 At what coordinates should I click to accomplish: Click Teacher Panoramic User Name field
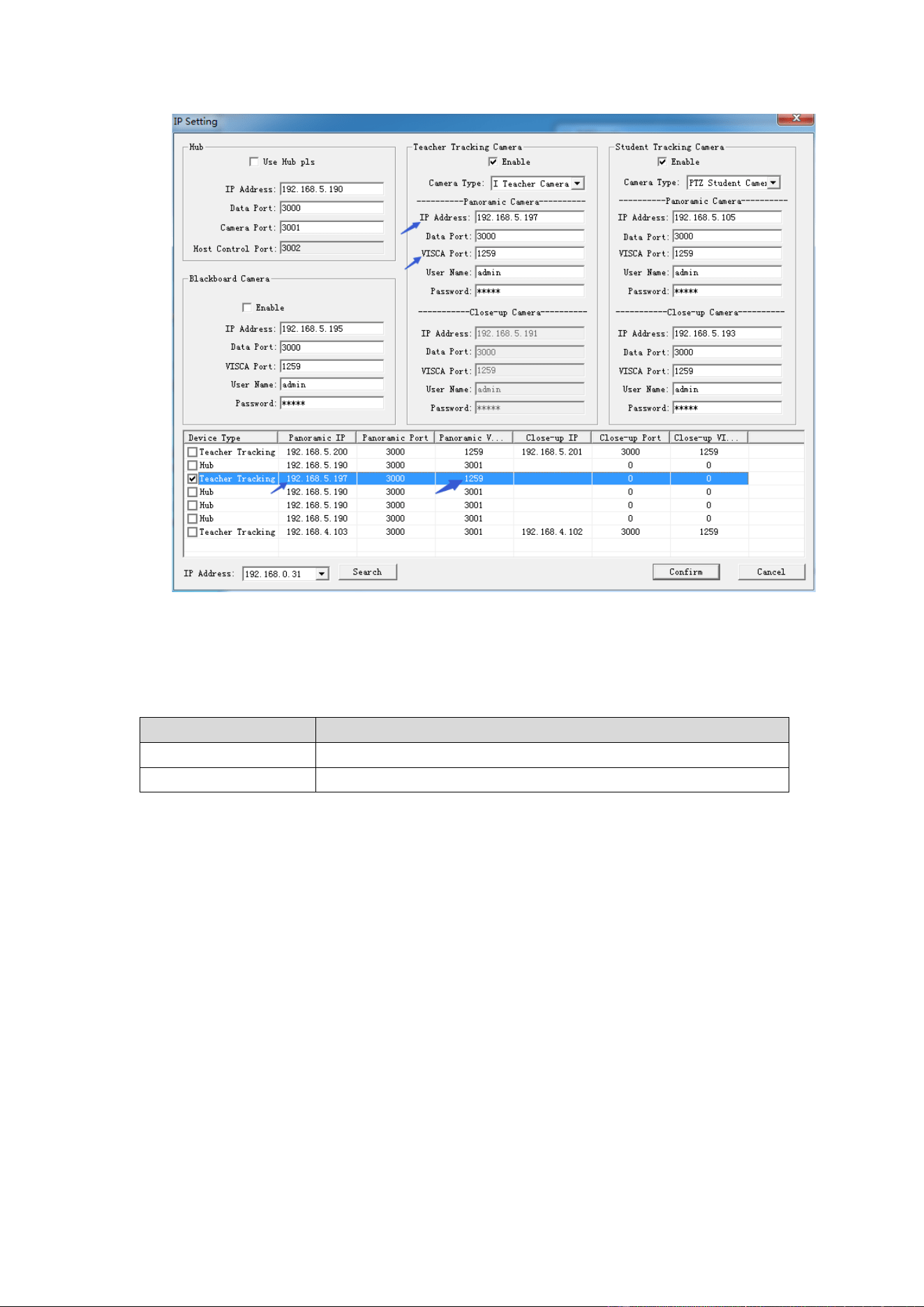click(x=530, y=273)
